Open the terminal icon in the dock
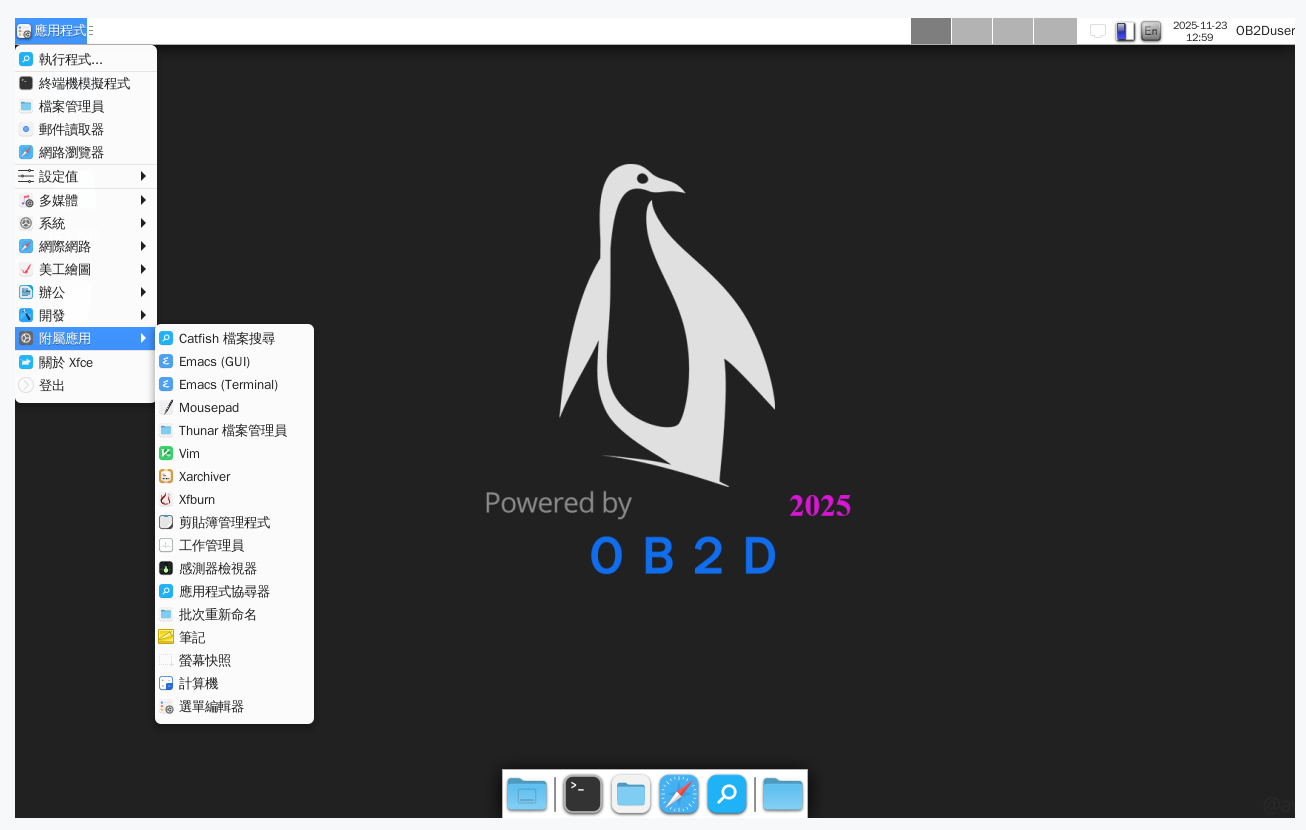1306x830 pixels. click(583, 794)
